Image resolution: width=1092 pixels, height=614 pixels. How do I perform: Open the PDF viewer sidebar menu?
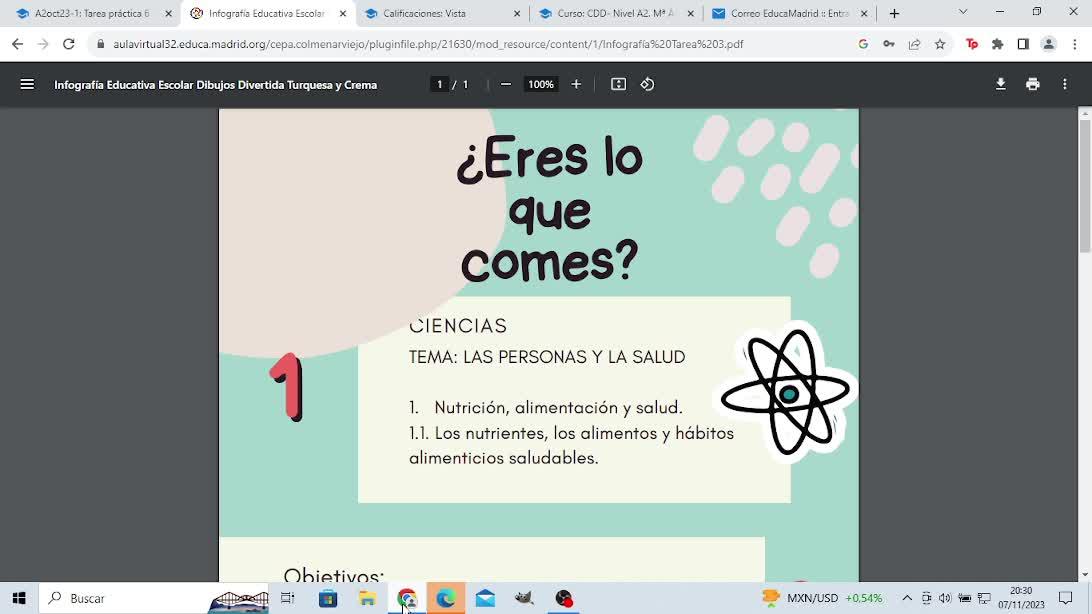(x=27, y=84)
